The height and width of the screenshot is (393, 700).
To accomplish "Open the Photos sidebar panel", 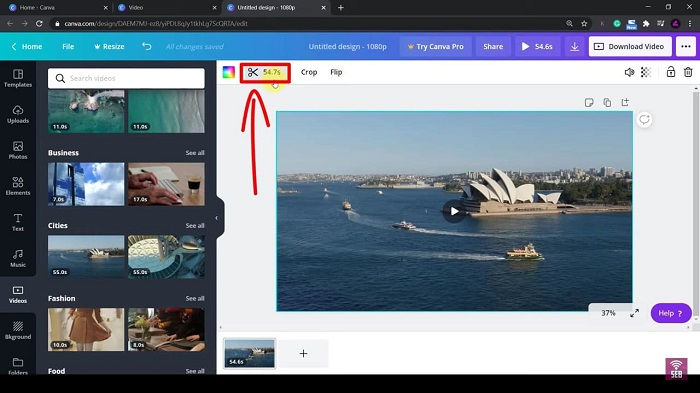I will 18,151.
